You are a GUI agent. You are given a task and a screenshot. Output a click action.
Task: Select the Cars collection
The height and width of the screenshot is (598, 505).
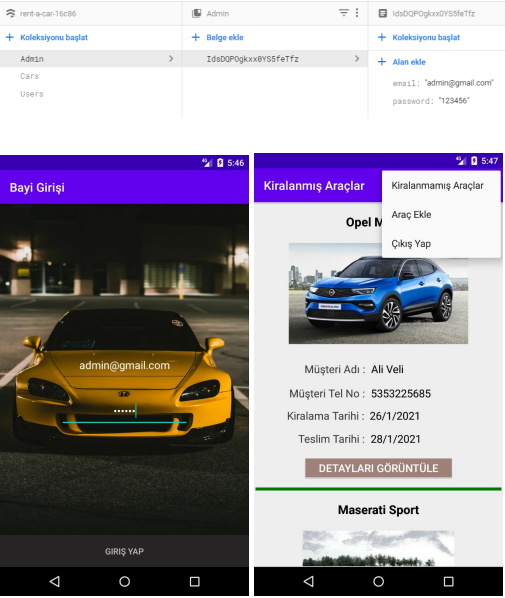30,76
